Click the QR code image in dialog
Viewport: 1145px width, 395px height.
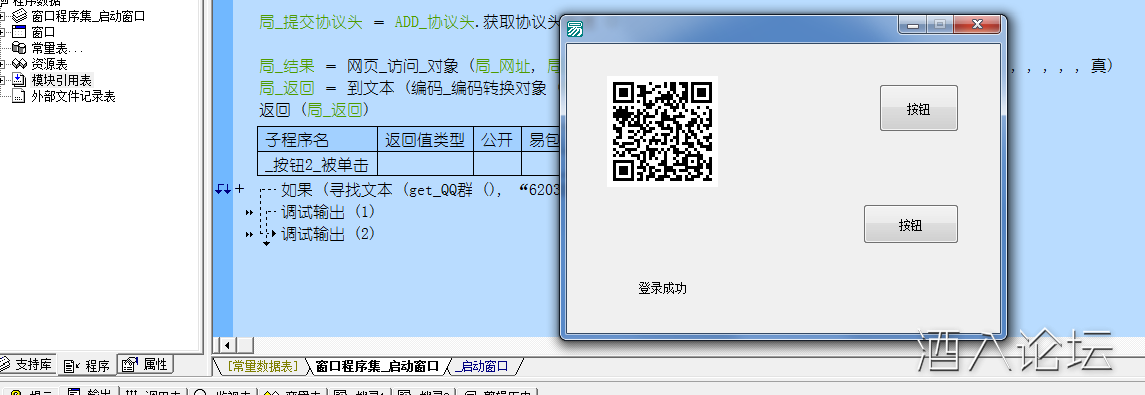tap(662, 131)
